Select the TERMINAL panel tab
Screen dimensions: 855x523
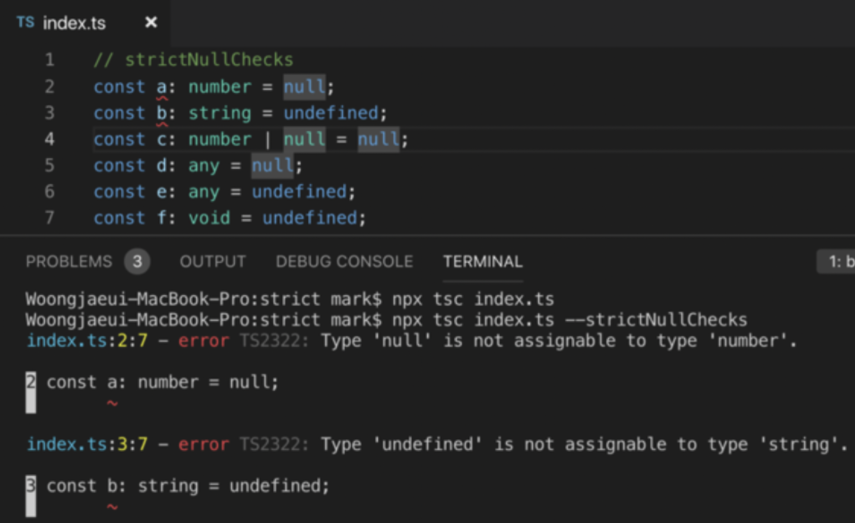[x=483, y=262]
